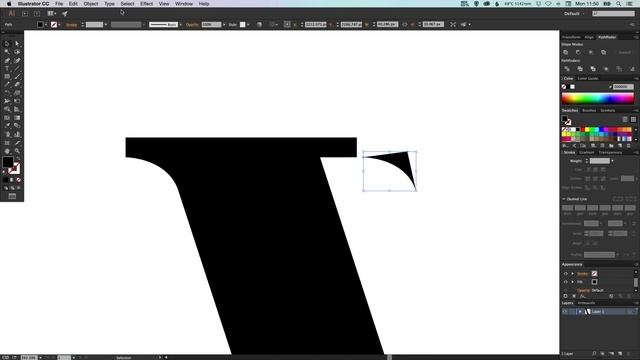Viewport: 640px width, 360px height.
Task: Enable the Dashed Line checkbox
Action: point(564,199)
